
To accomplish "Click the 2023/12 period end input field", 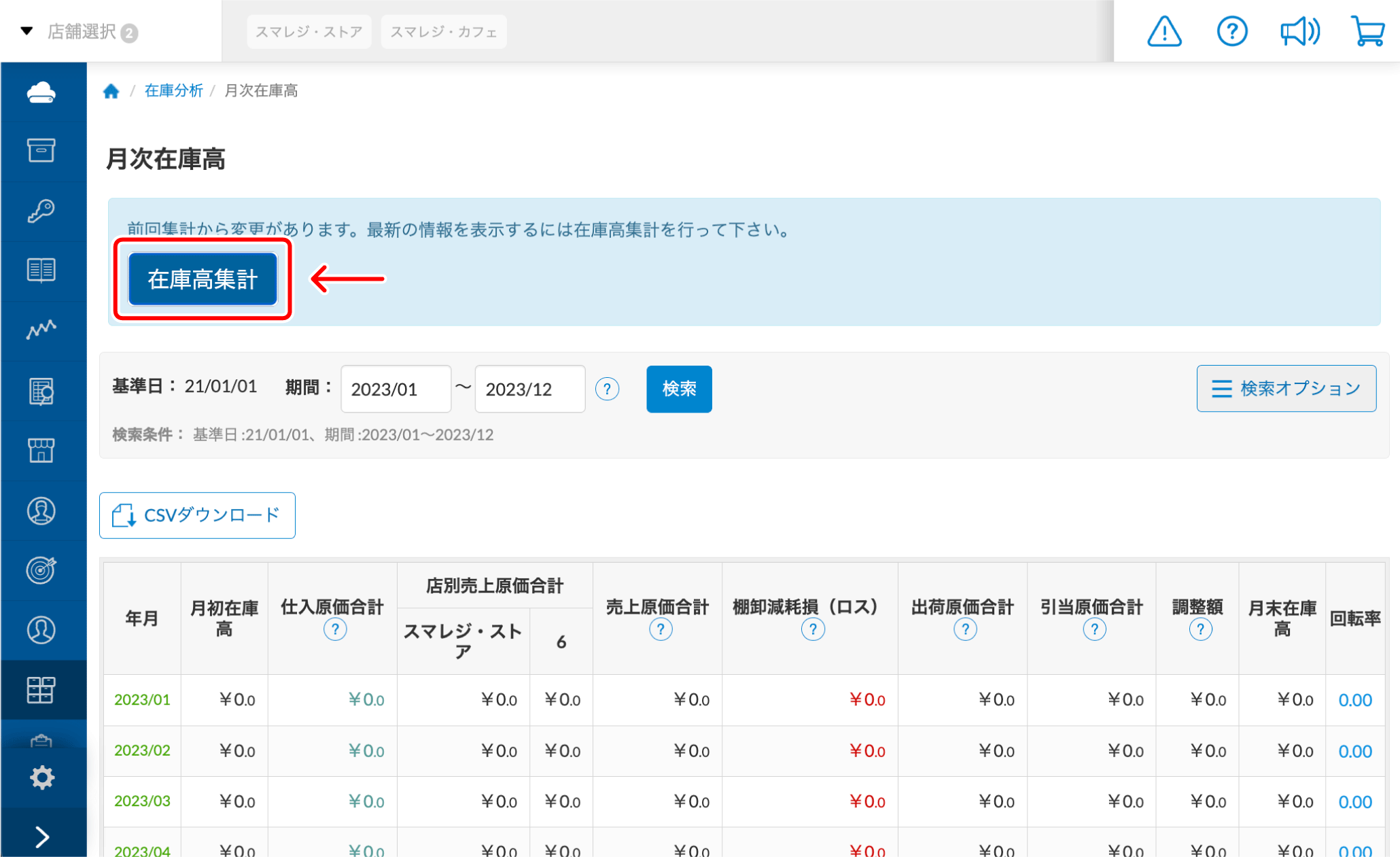I will [529, 389].
